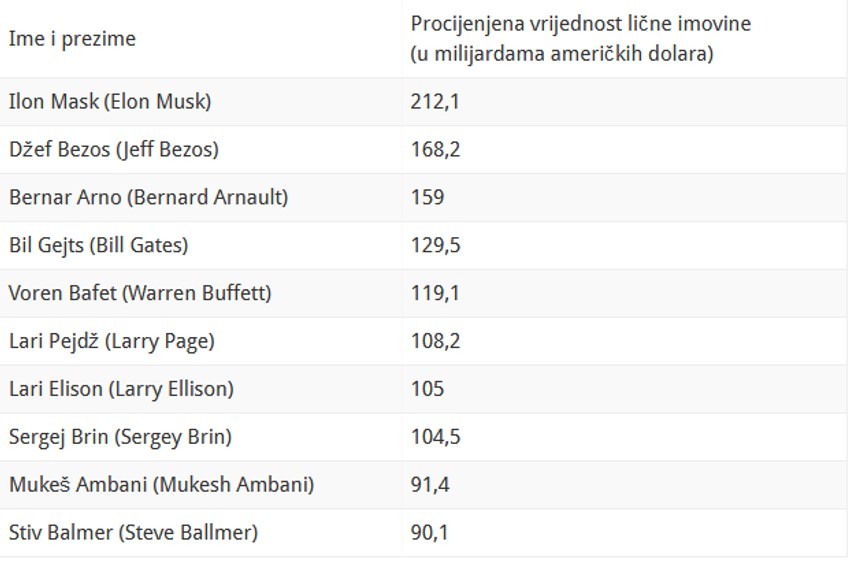Click the 108,2 value cell

pyautogui.click(x=435, y=341)
